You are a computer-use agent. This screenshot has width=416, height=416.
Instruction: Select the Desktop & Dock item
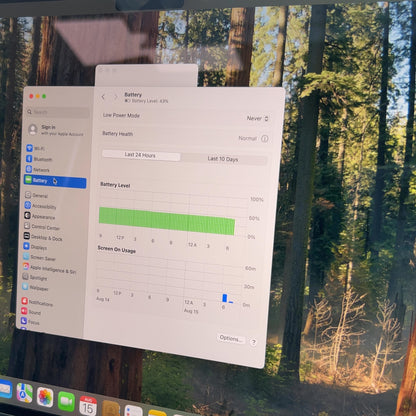tap(43, 237)
